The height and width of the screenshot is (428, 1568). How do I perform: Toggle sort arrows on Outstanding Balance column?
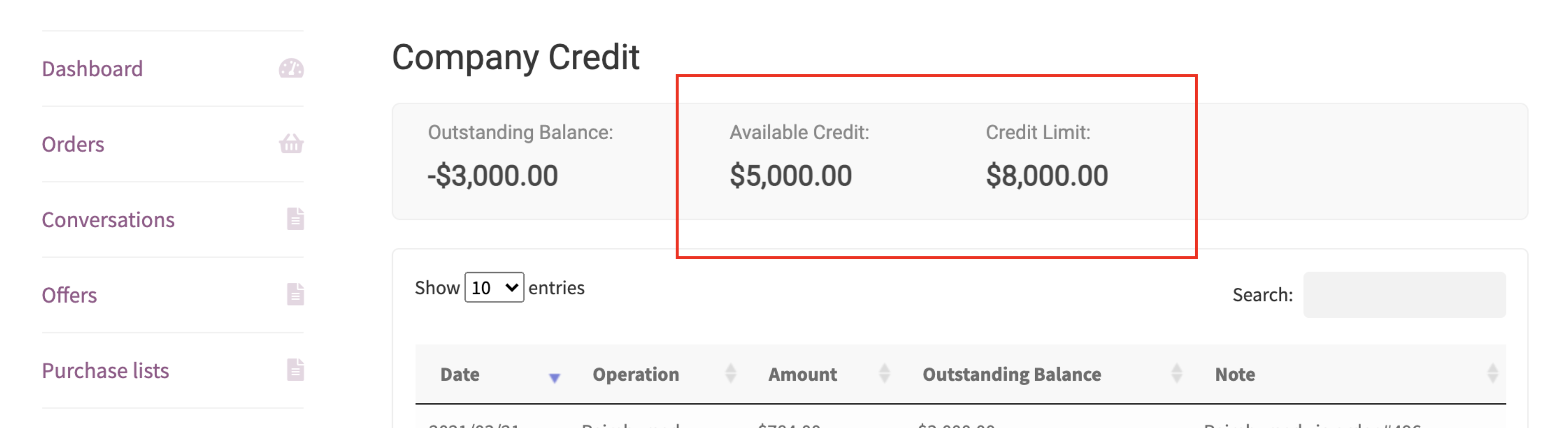click(x=1176, y=373)
